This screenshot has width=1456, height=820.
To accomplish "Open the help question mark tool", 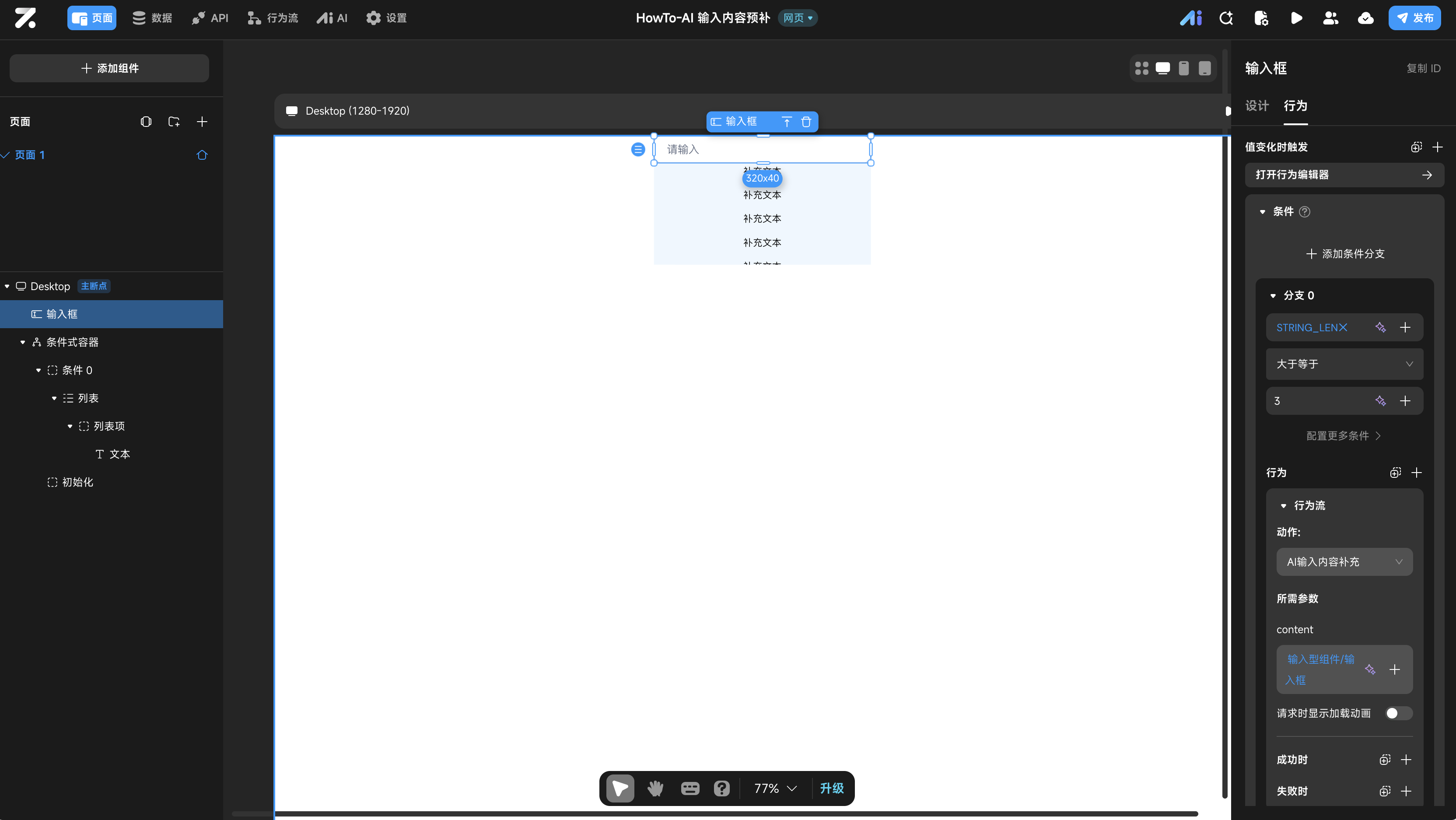I will [722, 788].
